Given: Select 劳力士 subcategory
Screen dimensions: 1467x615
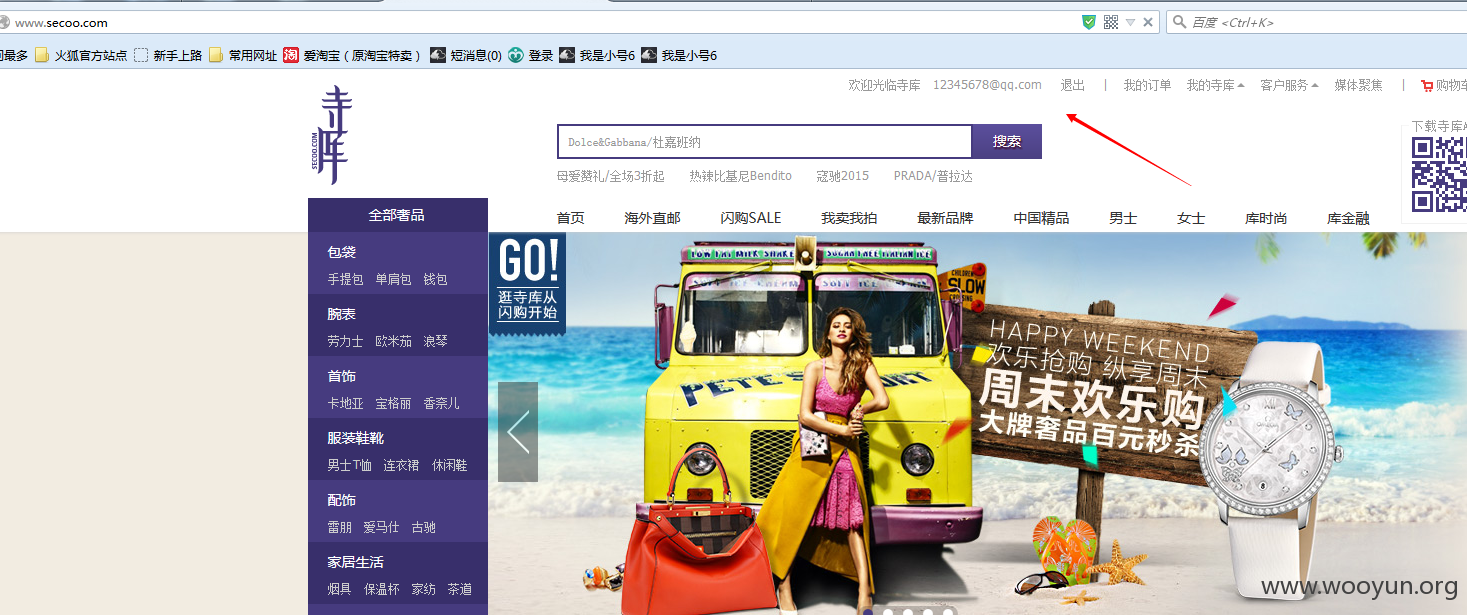Looking at the screenshot, I should [x=345, y=341].
